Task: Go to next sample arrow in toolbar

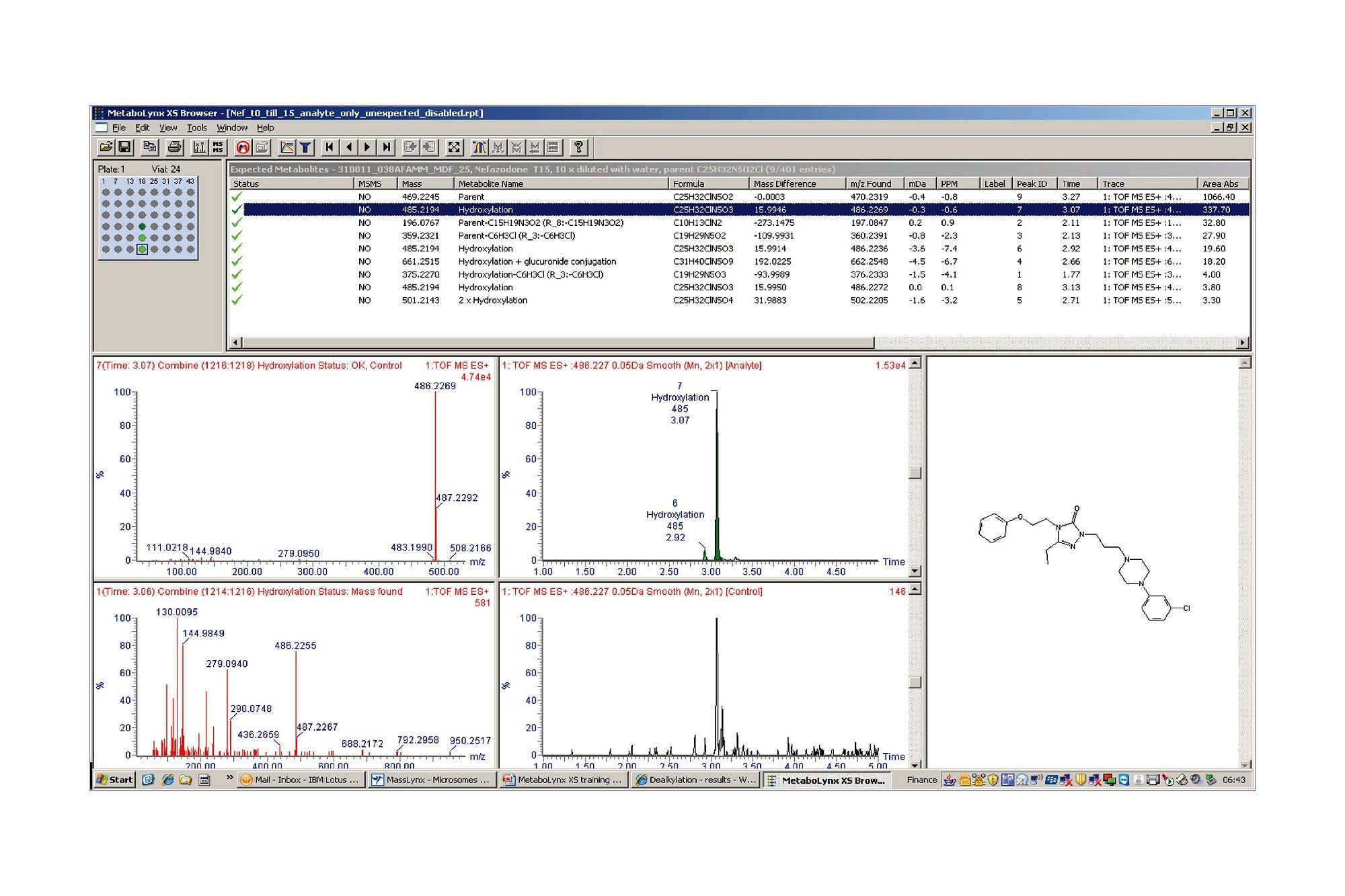Action: [367, 147]
